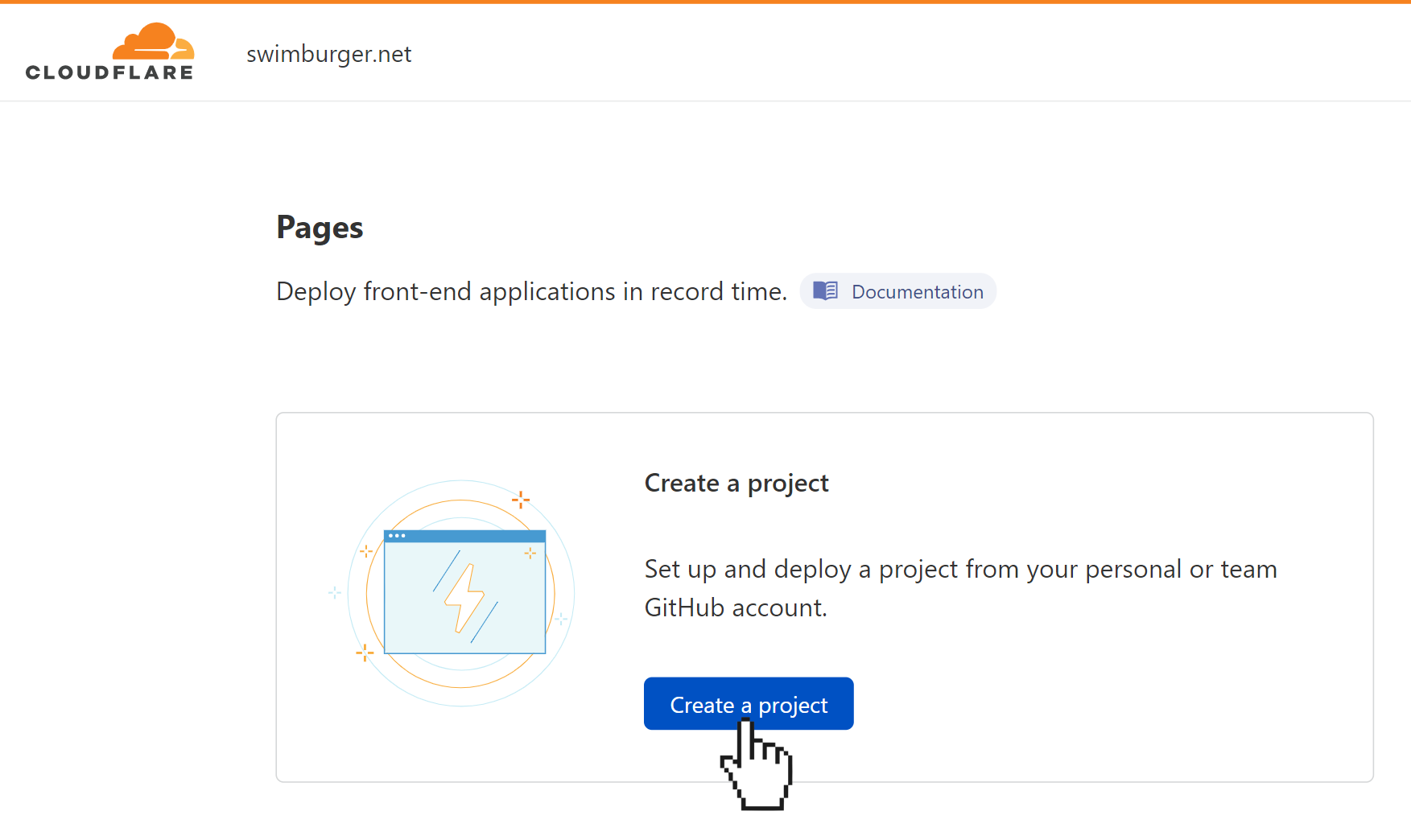
Task: Open the swimburger.net account label
Action: [x=328, y=54]
